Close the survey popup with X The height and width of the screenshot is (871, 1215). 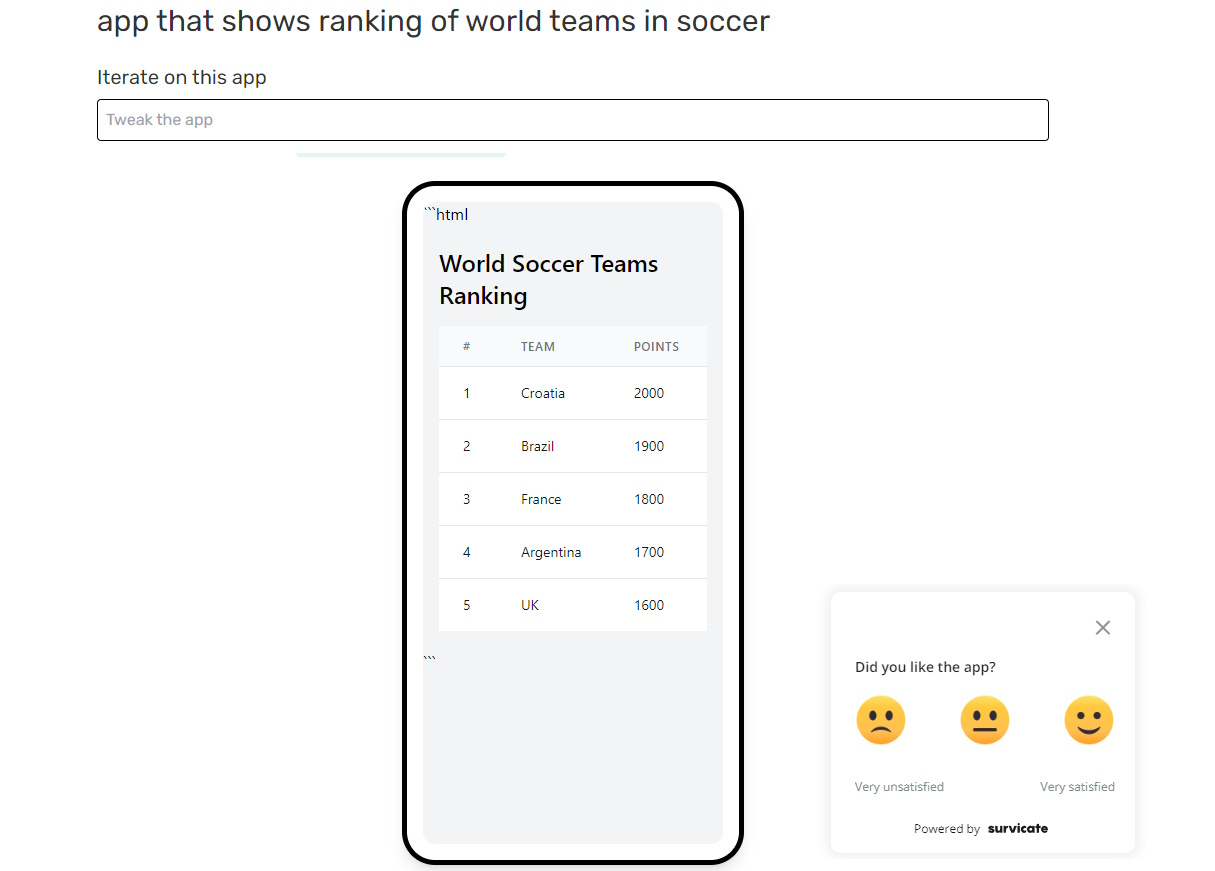[1102, 628]
